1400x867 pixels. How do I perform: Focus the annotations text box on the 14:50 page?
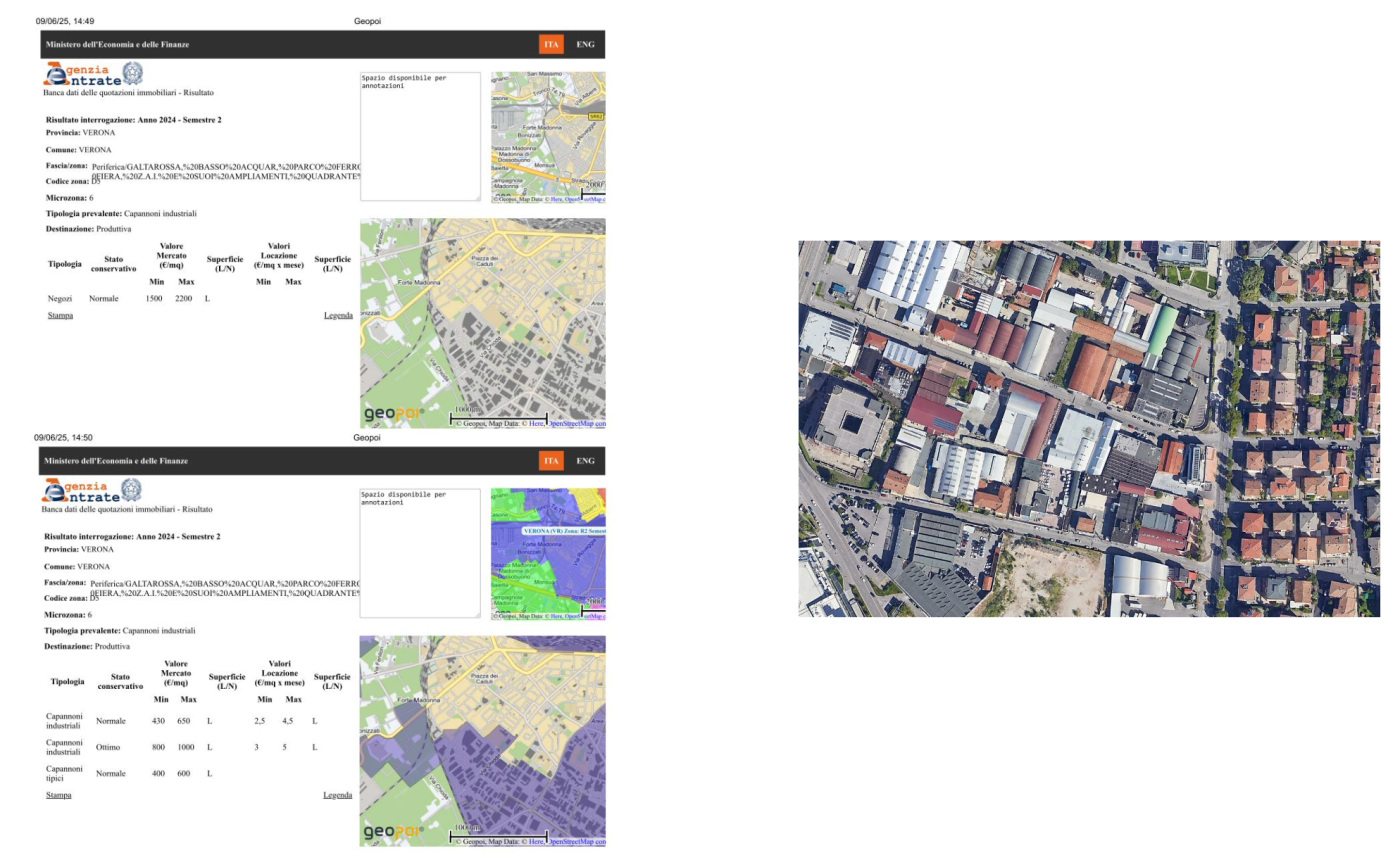(x=420, y=553)
